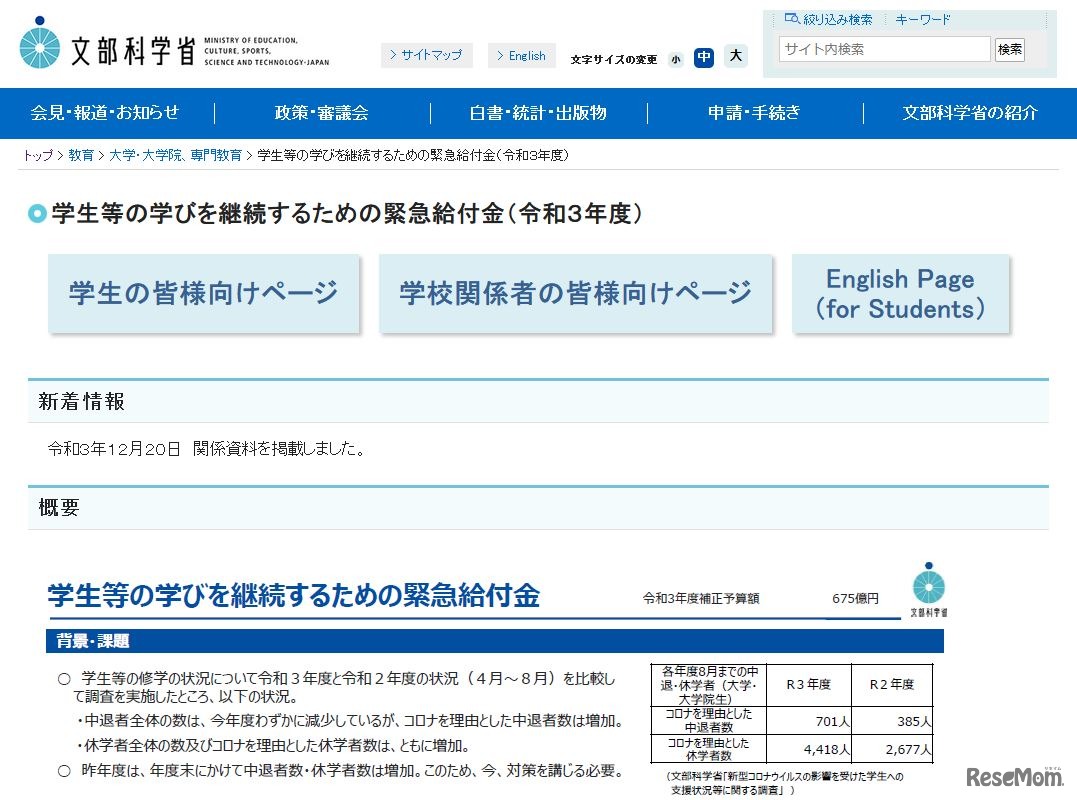Set text size to small (小)
1077x800 pixels.
pyautogui.click(x=676, y=58)
